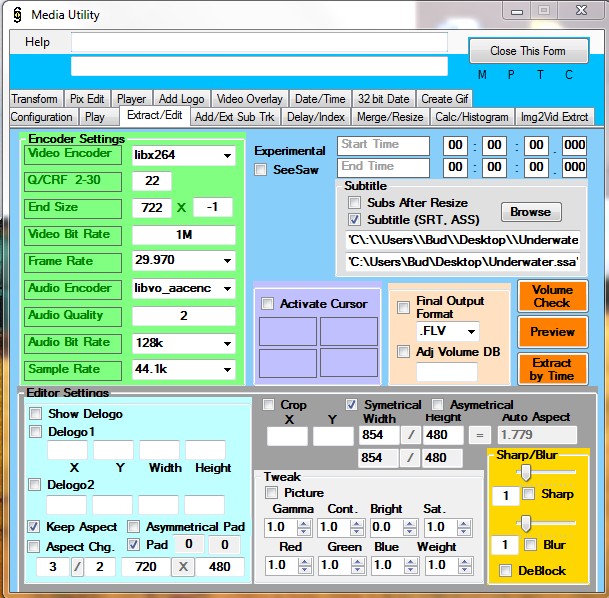Select the Calc/Histogram tab
The width and height of the screenshot is (609, 598).
(472, 117)
